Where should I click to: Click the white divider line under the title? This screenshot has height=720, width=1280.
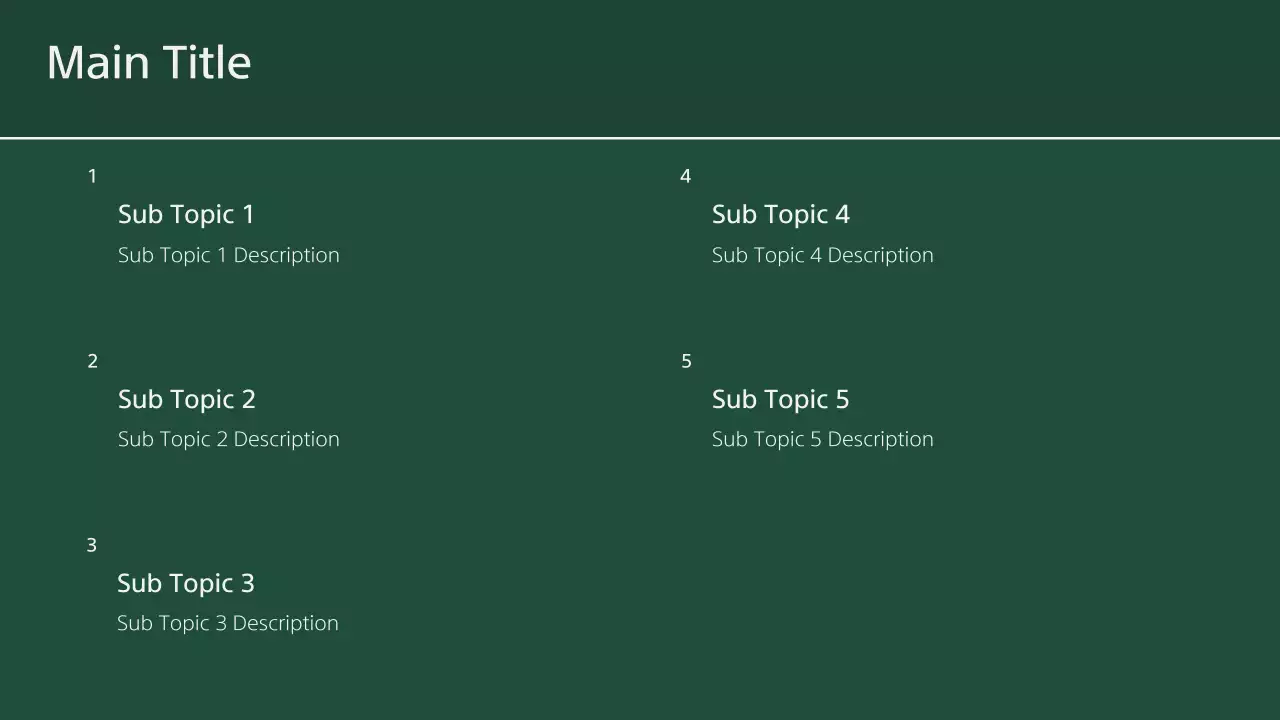640,138
